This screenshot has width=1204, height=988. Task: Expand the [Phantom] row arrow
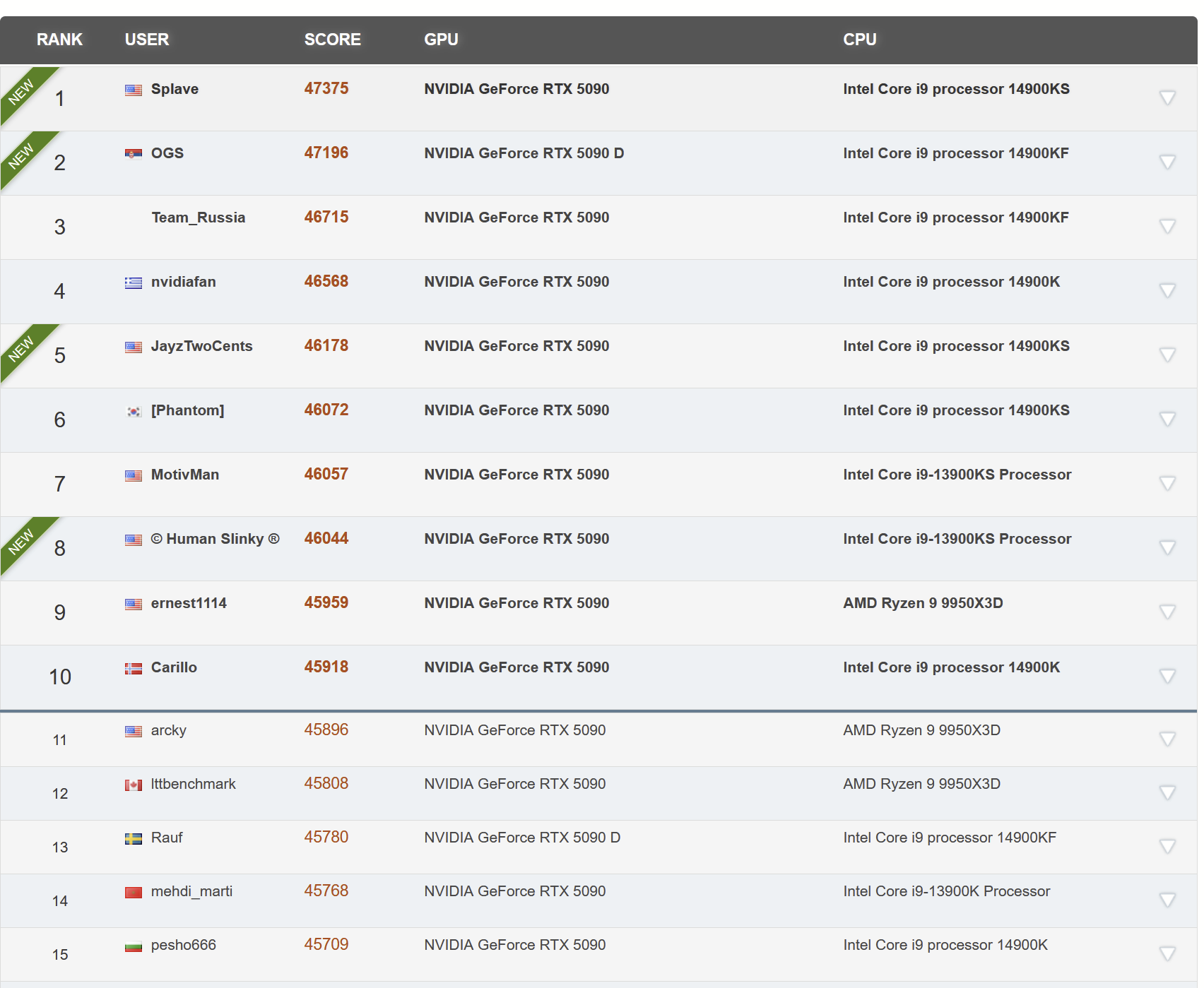pos(1167,419)
